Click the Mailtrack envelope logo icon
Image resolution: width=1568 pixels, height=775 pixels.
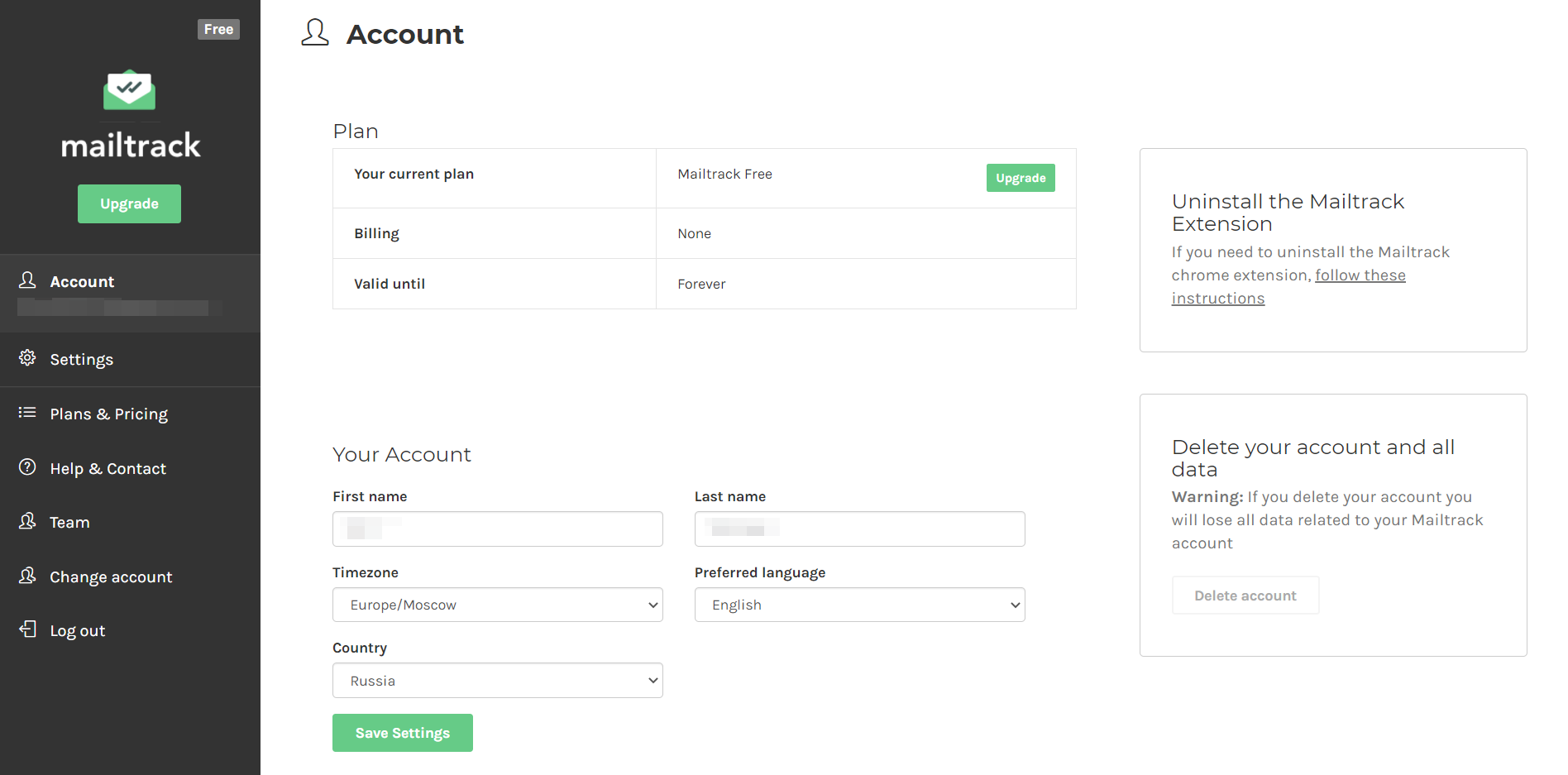click(x=129, y=89)
